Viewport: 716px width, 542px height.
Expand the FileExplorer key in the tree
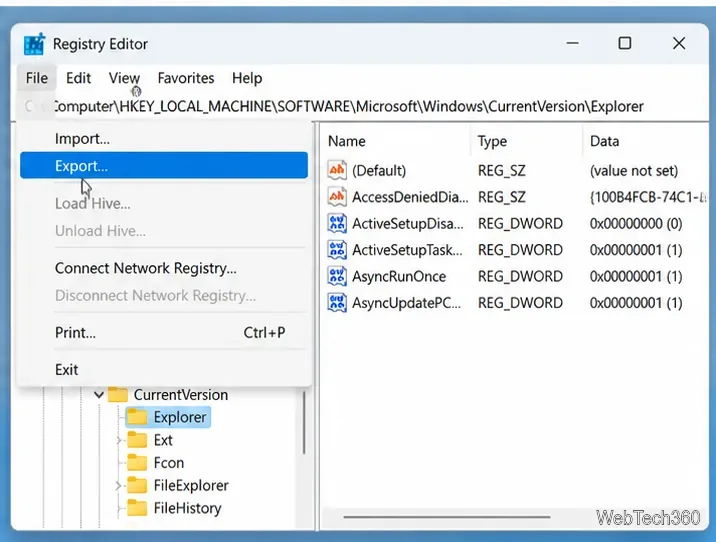(x=119, y=485)
